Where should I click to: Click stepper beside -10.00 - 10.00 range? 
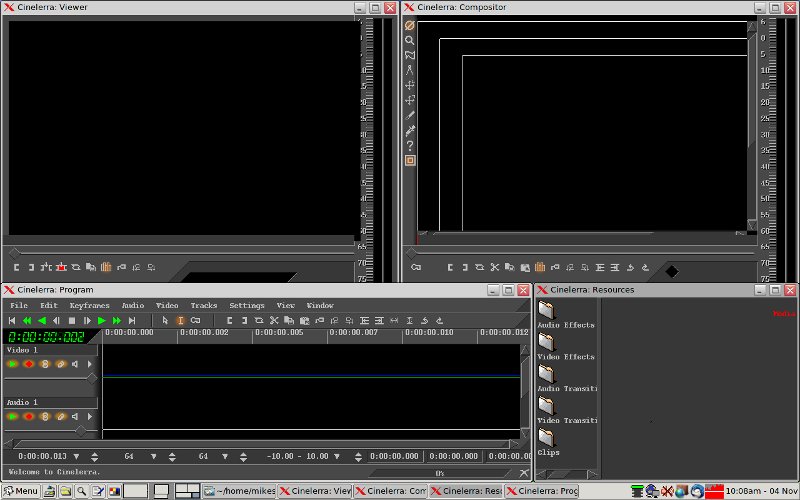pos(358,457)
